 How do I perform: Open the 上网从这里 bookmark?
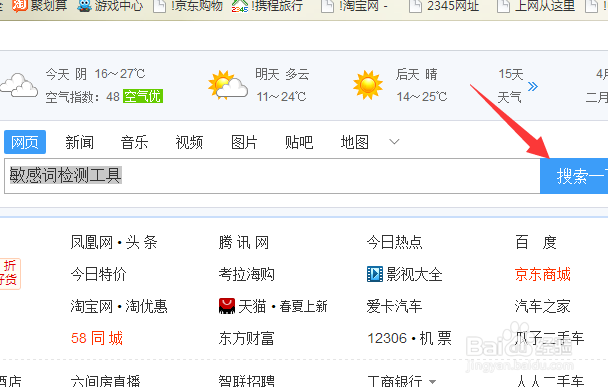click(537, 6)
